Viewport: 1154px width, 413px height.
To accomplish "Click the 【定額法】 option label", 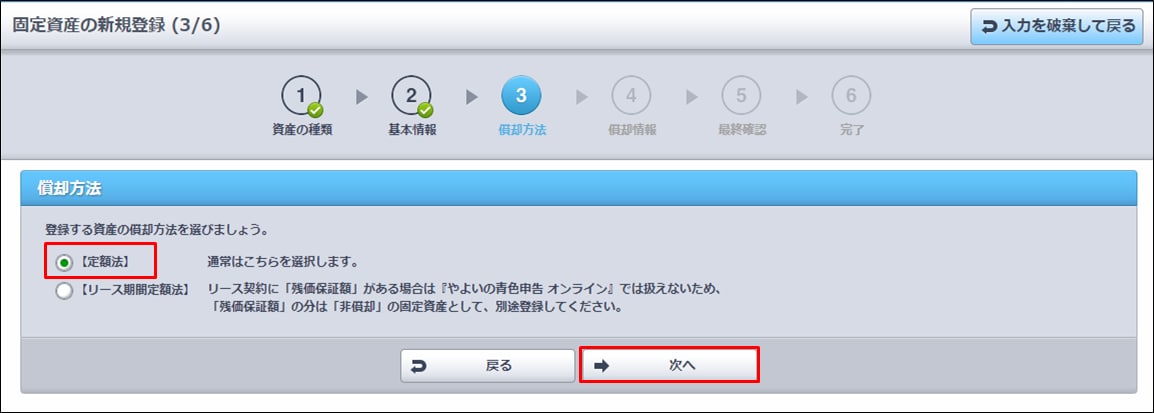I will 103,262.
